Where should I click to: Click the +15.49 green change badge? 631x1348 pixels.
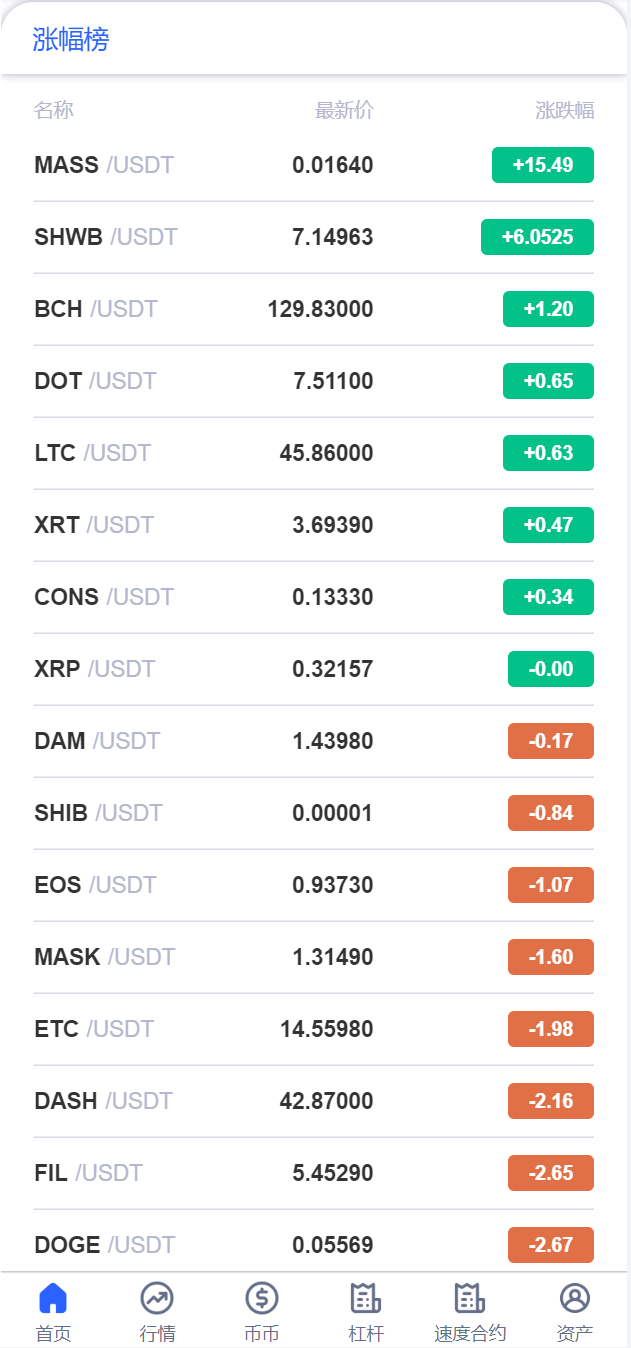[543, 165]
